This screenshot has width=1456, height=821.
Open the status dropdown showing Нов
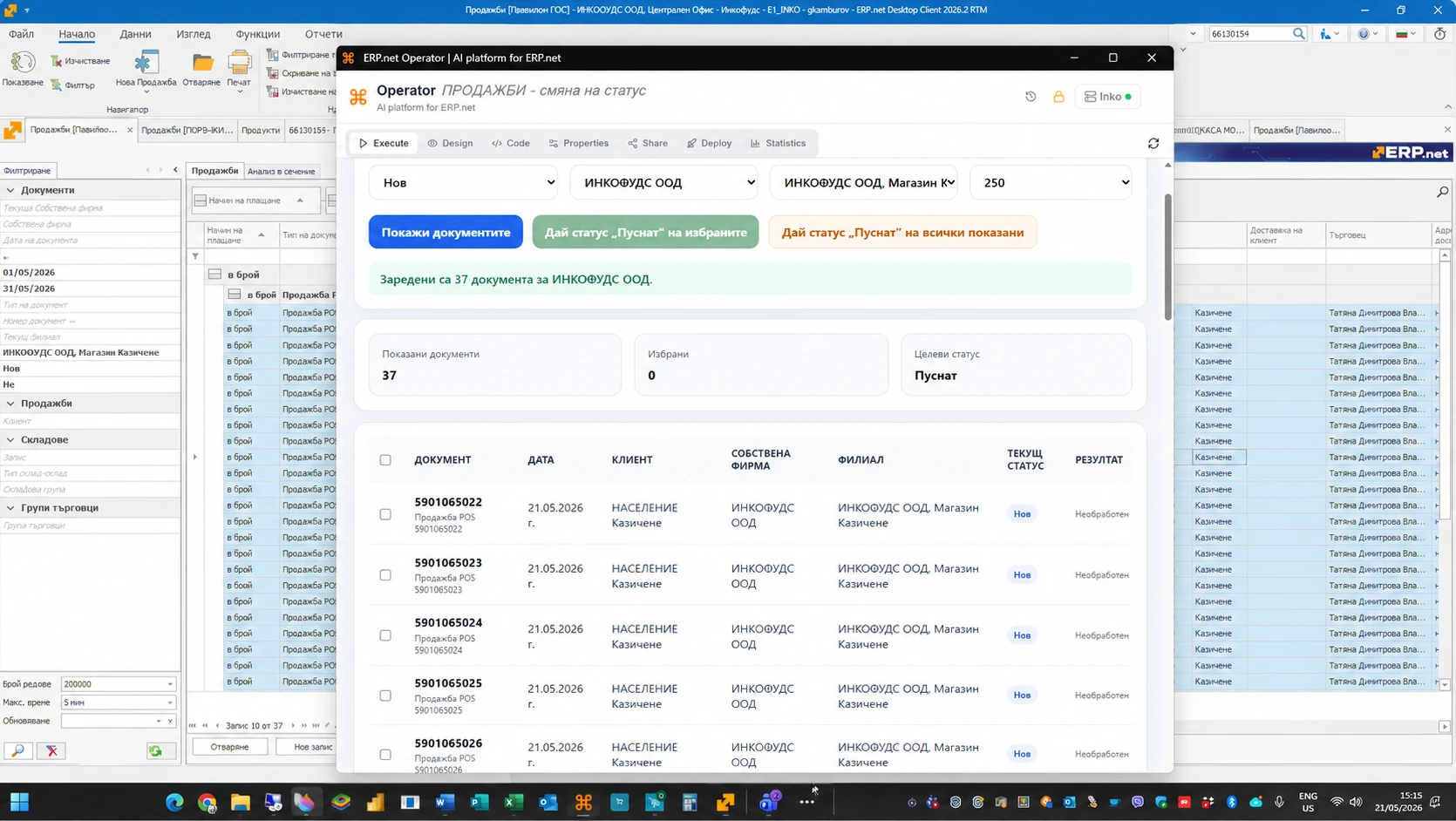464,182
